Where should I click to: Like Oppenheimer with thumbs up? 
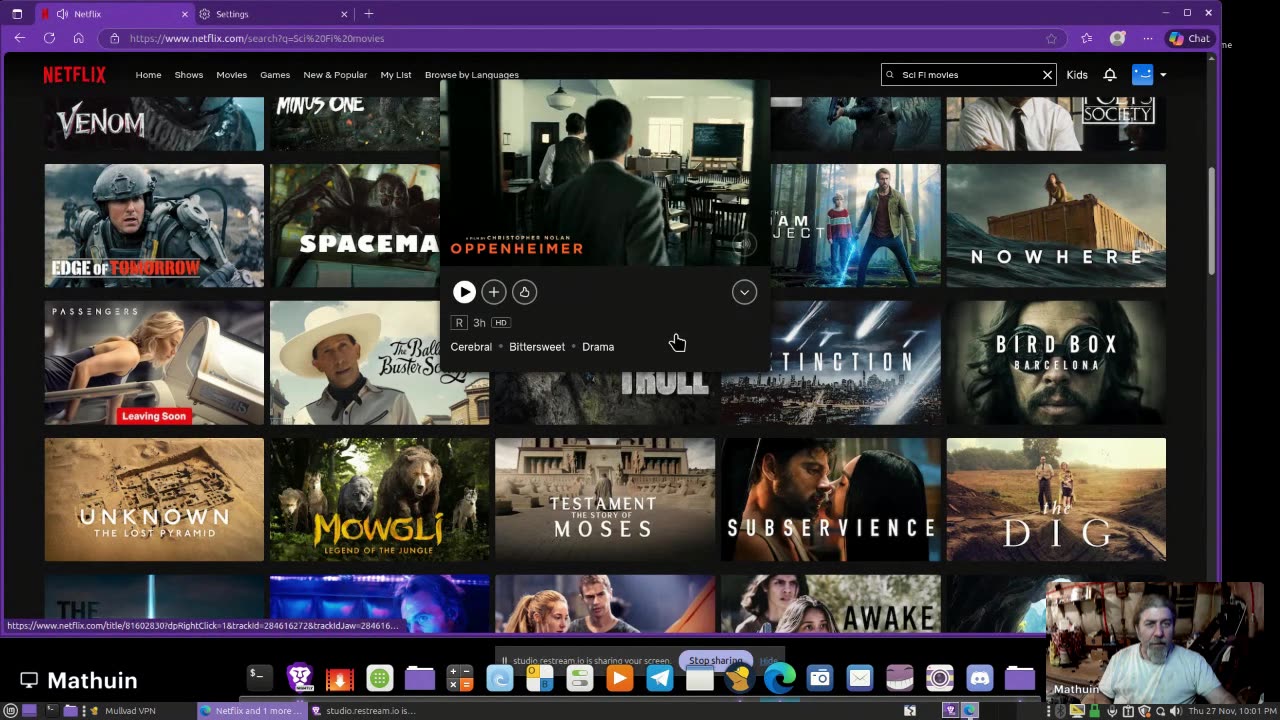pos(524,292)
